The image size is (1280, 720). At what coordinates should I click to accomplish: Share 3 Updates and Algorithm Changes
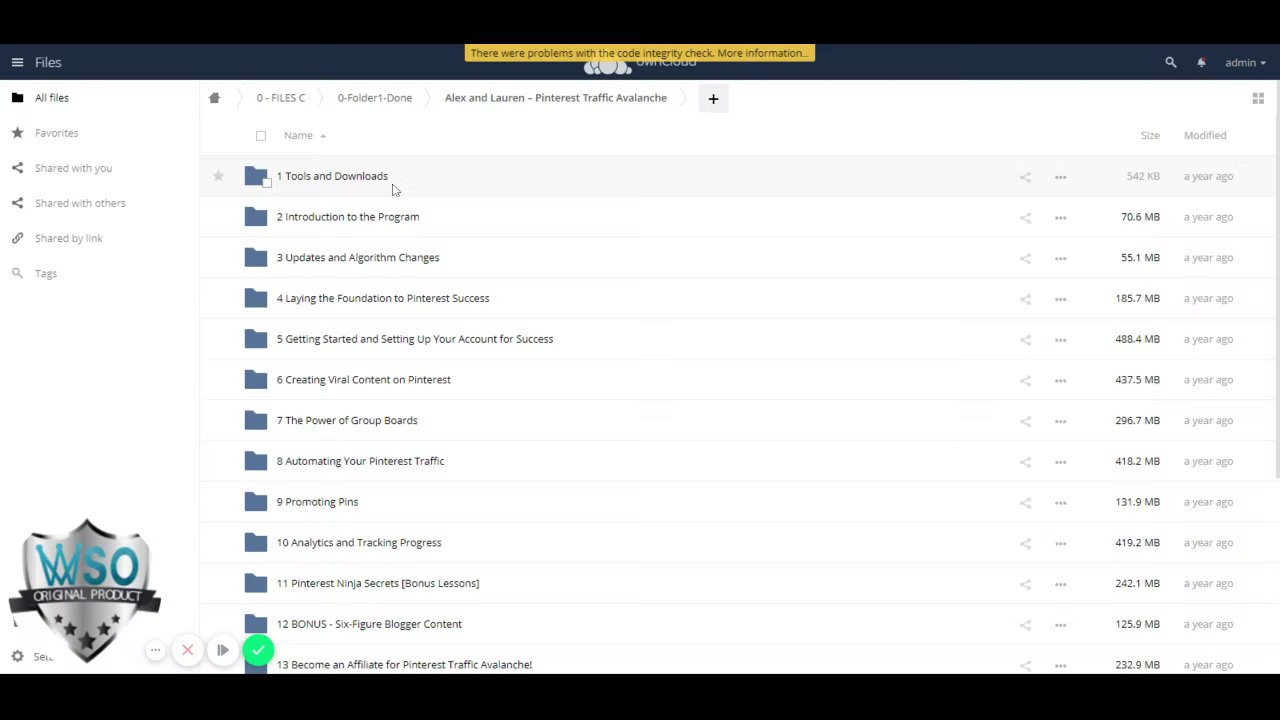tap(1025, 258)
